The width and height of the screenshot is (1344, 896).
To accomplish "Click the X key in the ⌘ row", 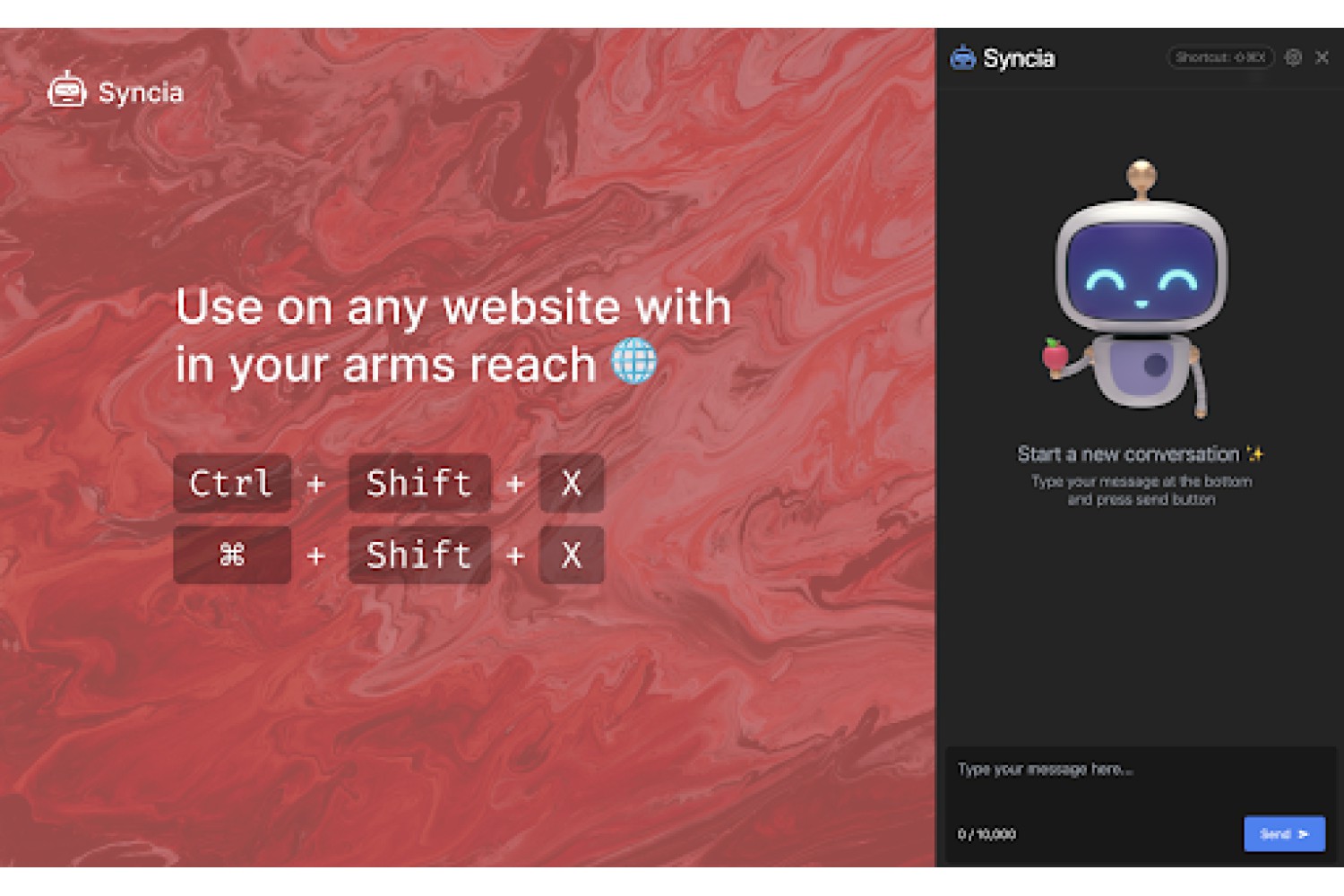I will coord(572,556).
